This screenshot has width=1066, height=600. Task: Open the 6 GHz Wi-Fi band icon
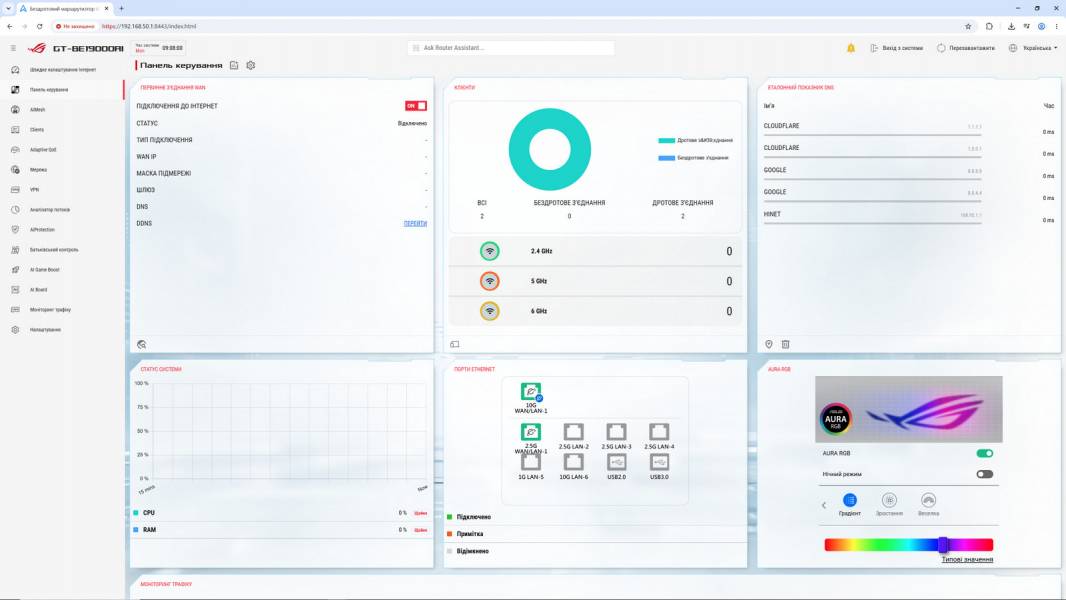click(x=489, y=311)
